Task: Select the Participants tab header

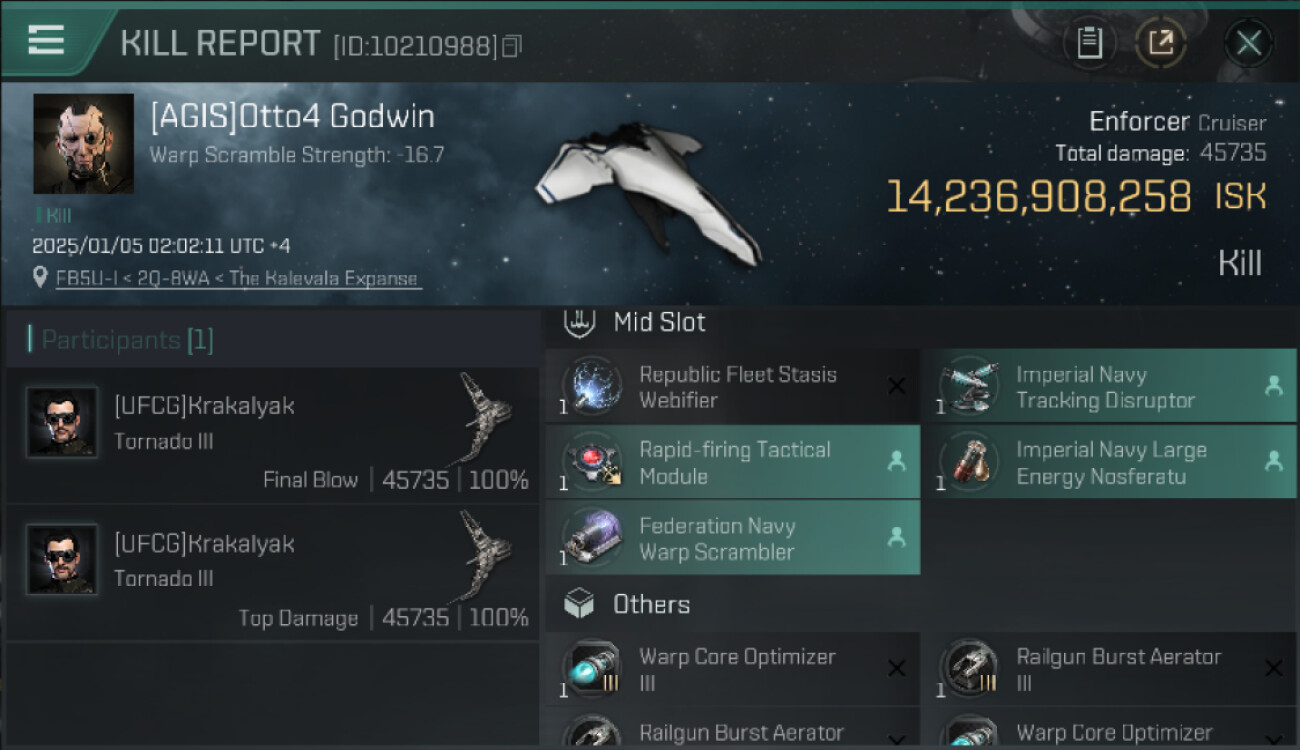Action: click(x=120, y=340)
